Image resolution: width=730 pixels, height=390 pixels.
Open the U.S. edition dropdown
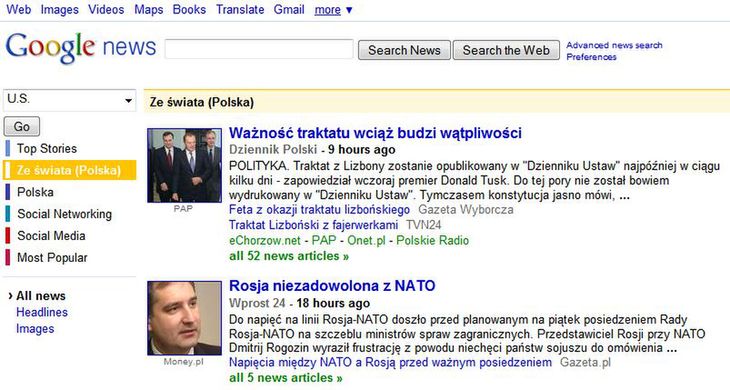click(69, 100)
